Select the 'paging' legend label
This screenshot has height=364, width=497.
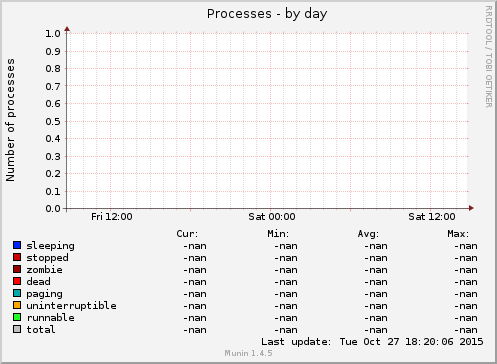pyautogui.click(x=44, y=294)
